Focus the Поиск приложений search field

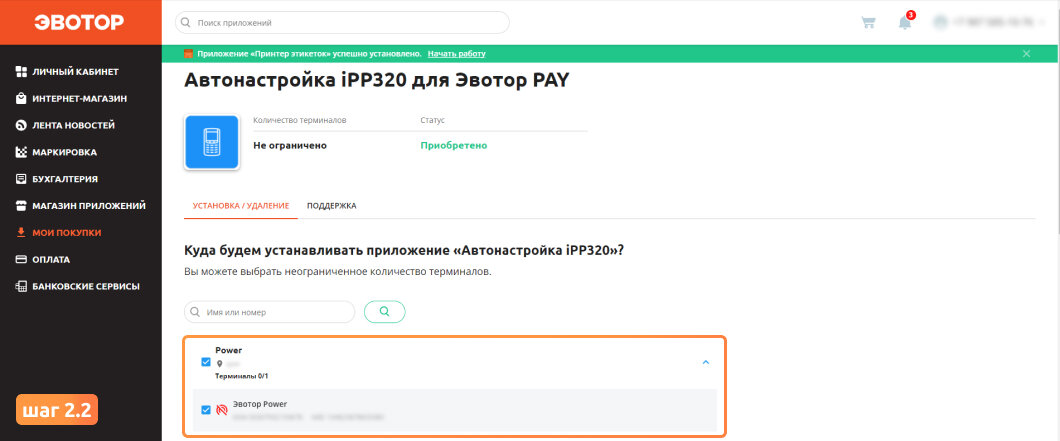pyautogui.click(x=342, y=22)
